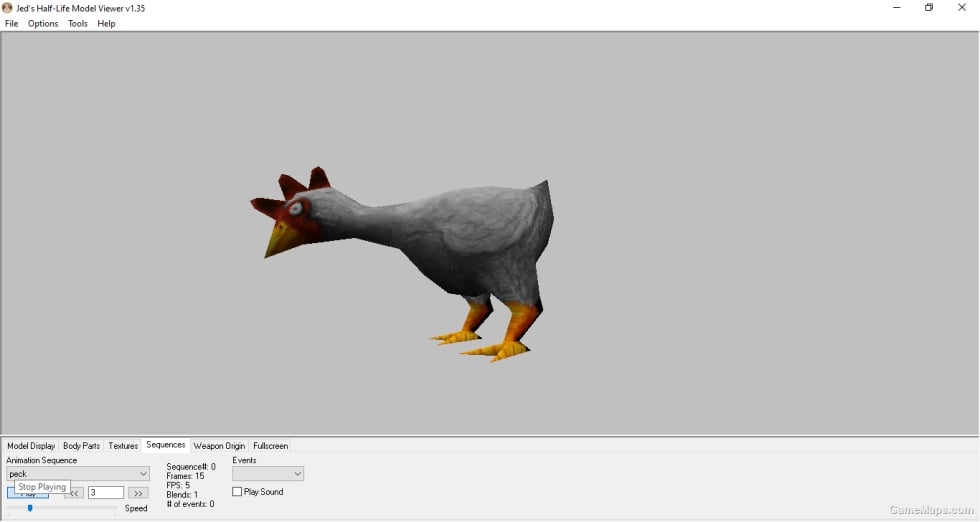
Task: Expand the Animation Sequence dropdown showing peck
Action: point(78,474)
